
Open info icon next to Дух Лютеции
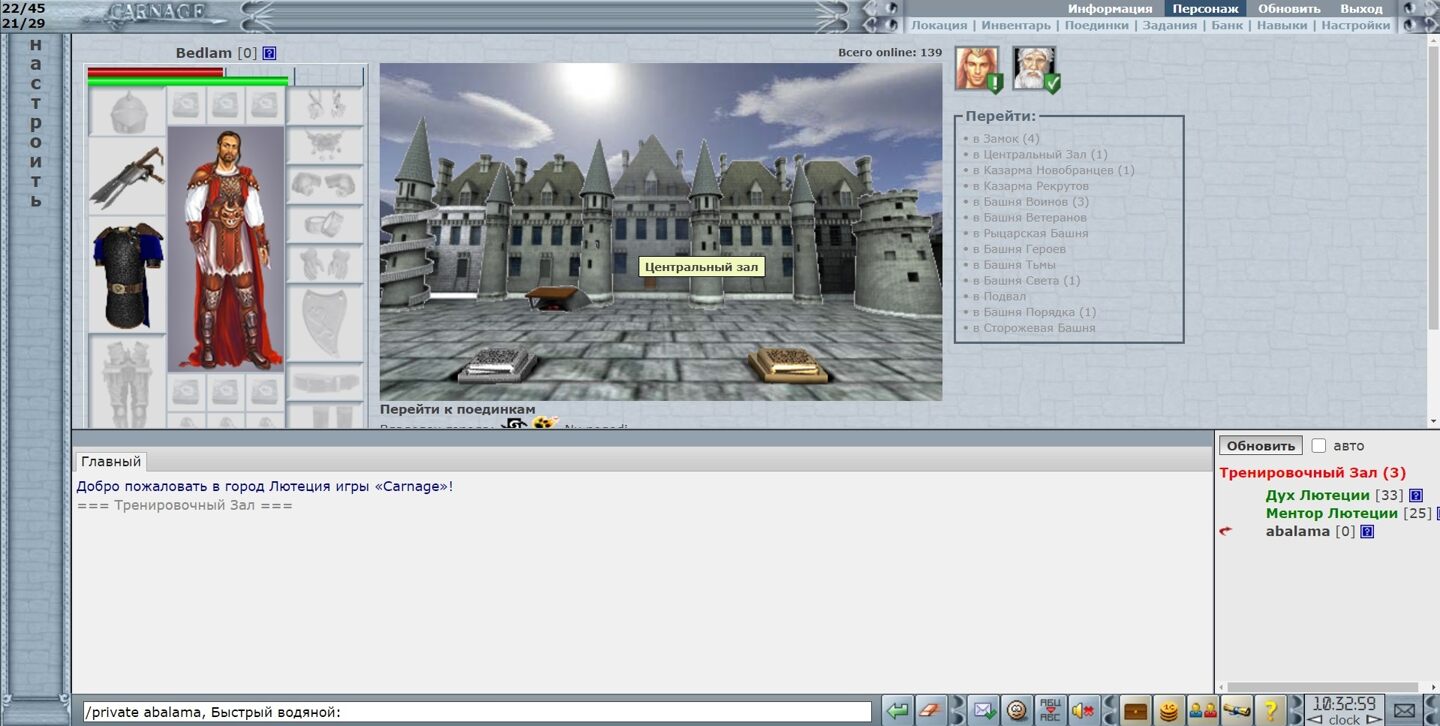click(x=1415, y=495)
